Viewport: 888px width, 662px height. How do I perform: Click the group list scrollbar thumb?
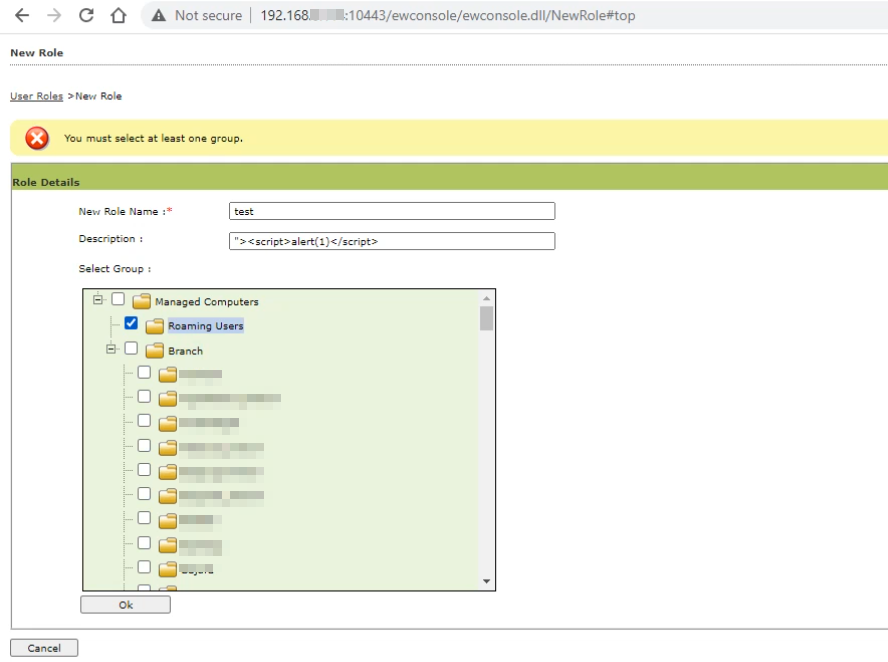tap(486, 318)
